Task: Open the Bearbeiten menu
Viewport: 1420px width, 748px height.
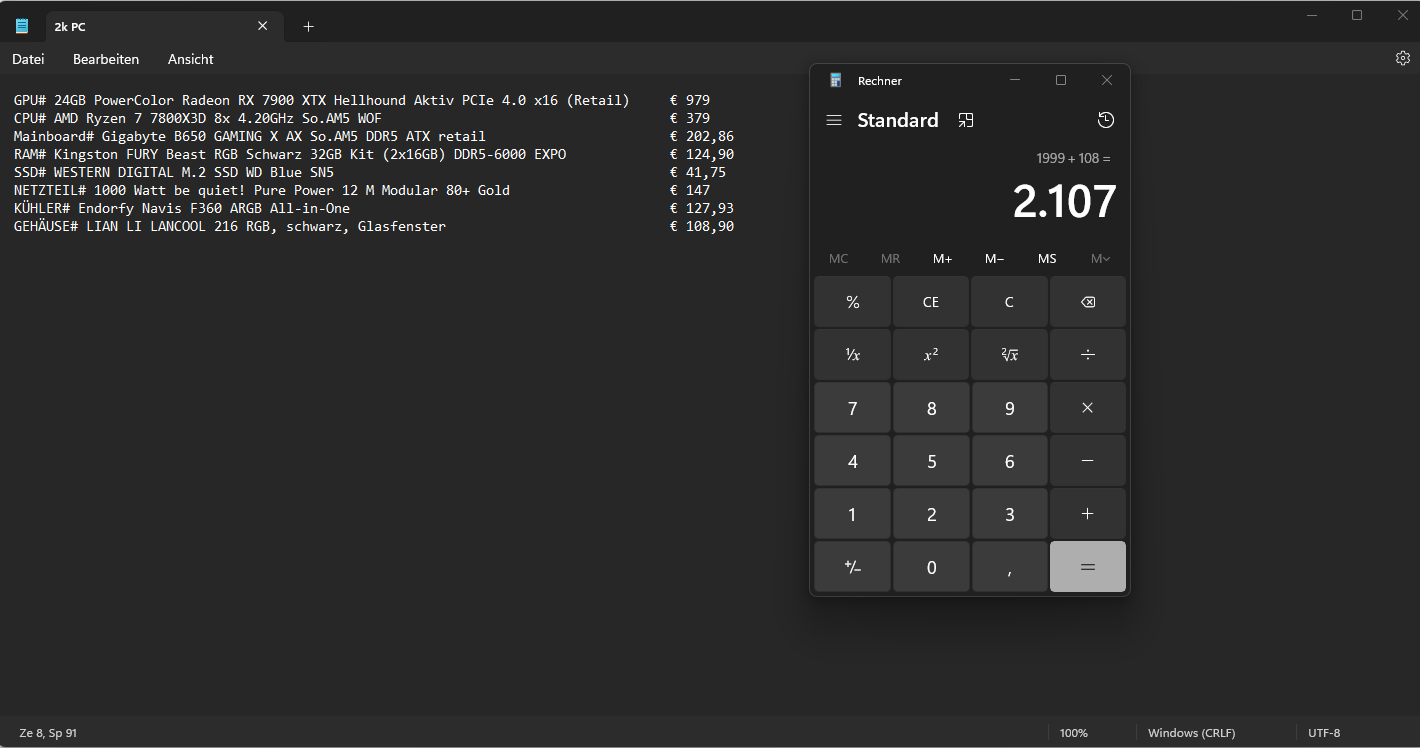Action: click(106, 59)
